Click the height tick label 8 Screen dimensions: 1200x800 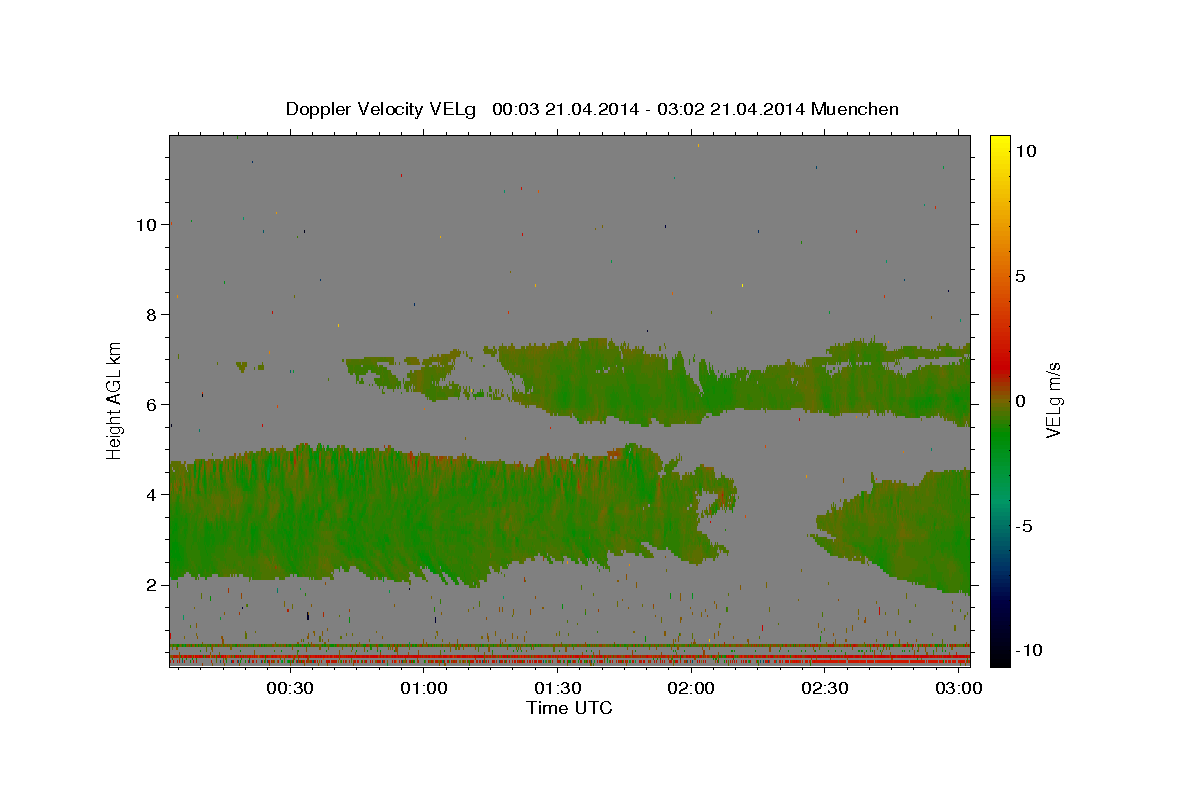tap(151, 315)
